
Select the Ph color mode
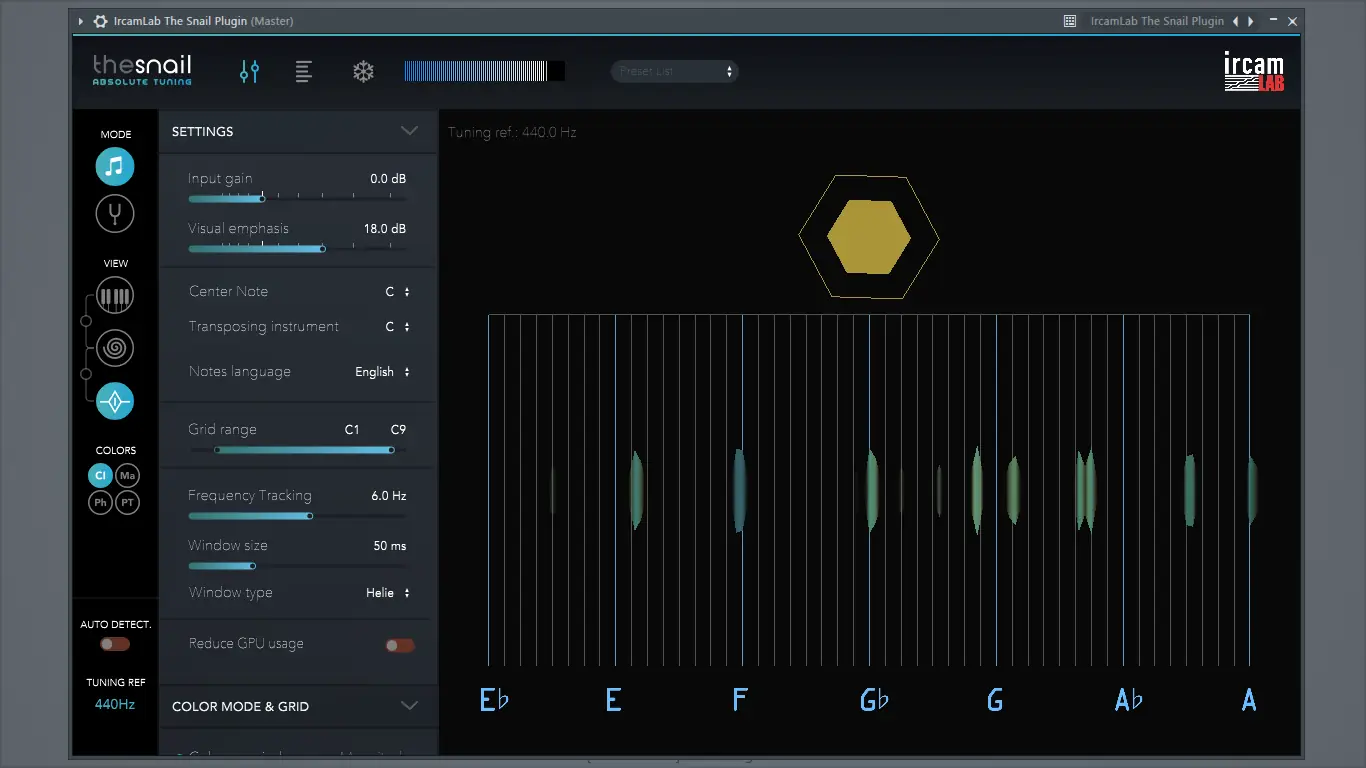(100, 503)
